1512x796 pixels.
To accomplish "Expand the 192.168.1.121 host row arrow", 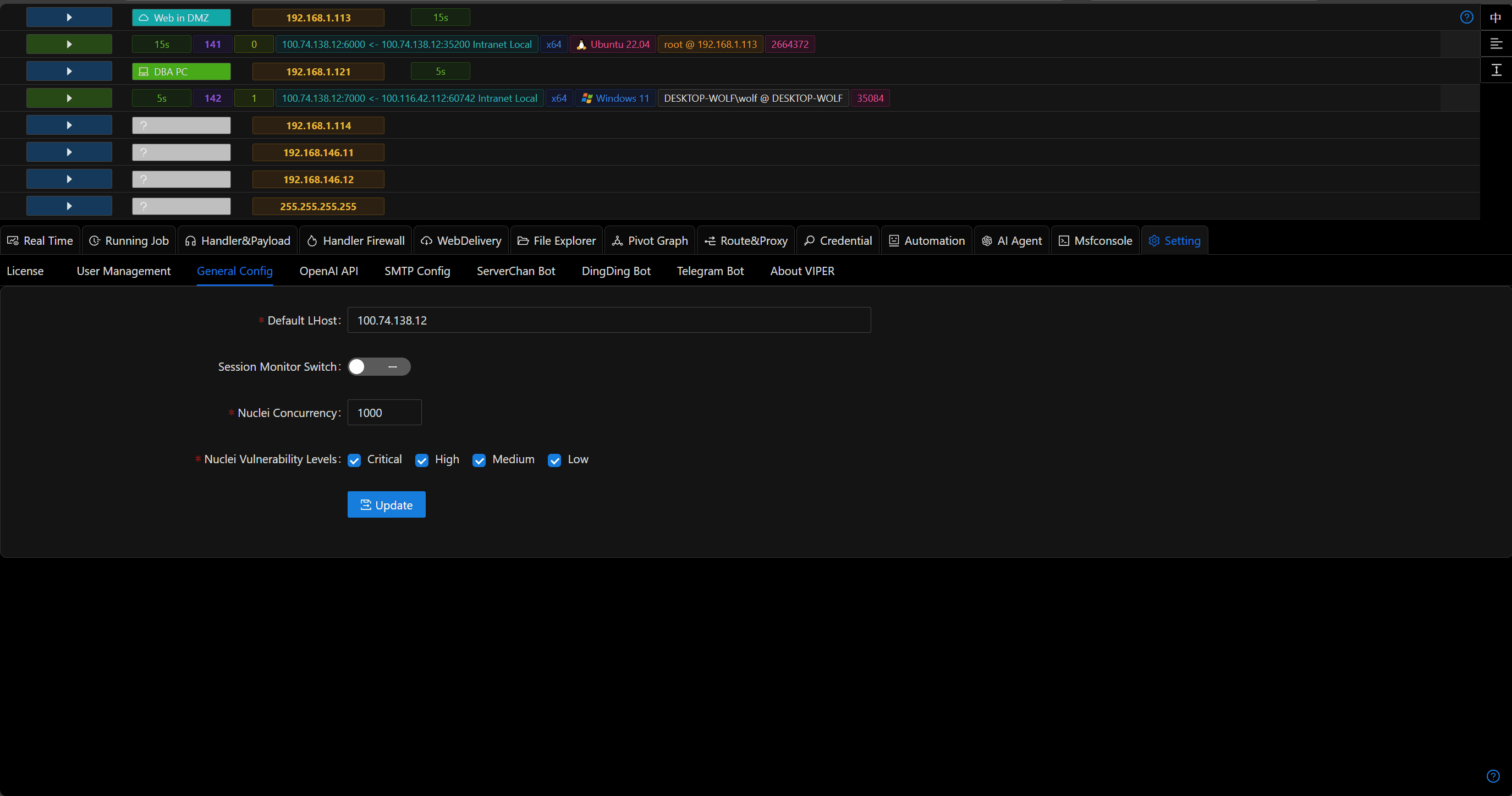I will [69, 71].
